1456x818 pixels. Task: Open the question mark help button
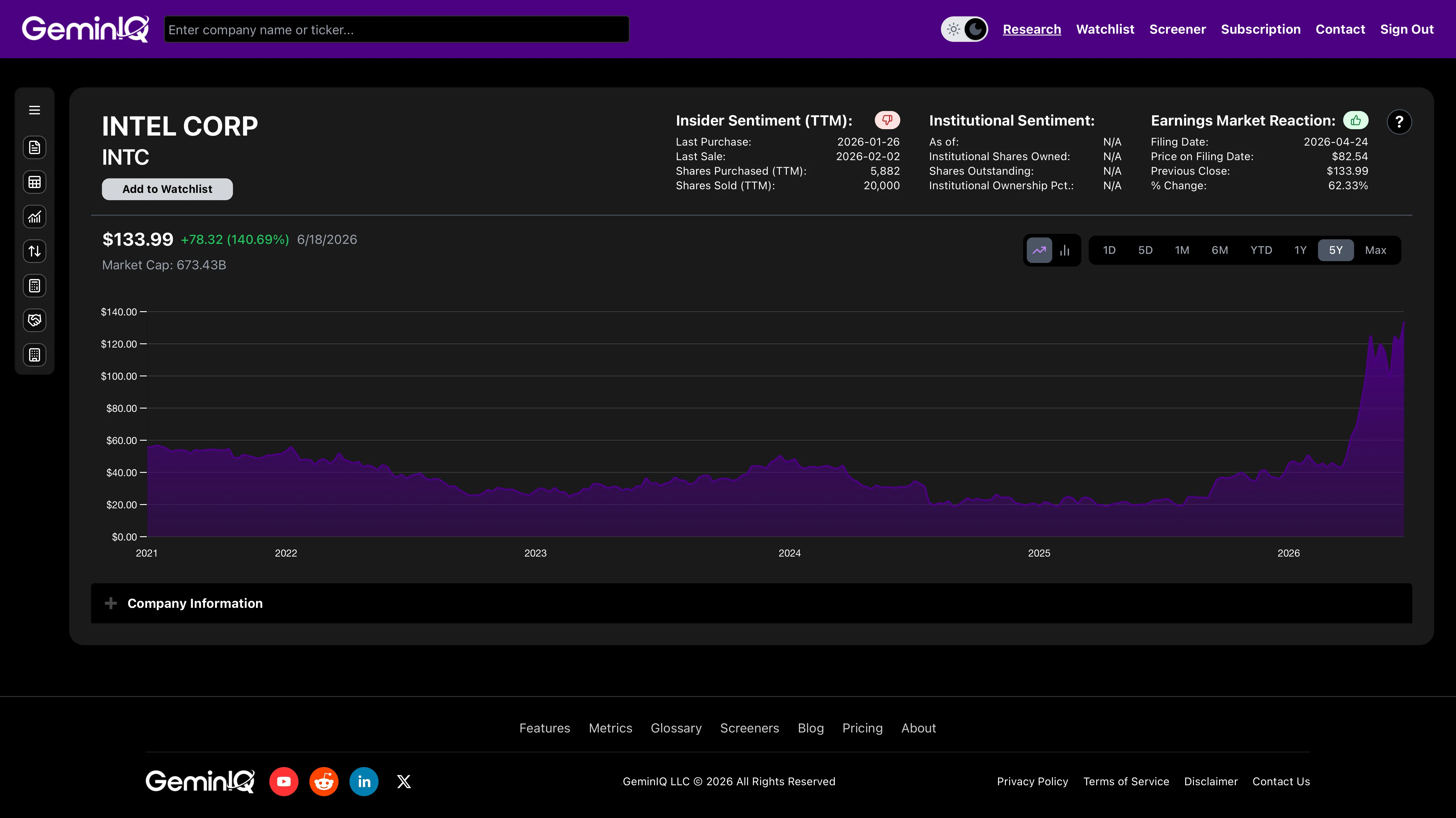(1399, 122)
